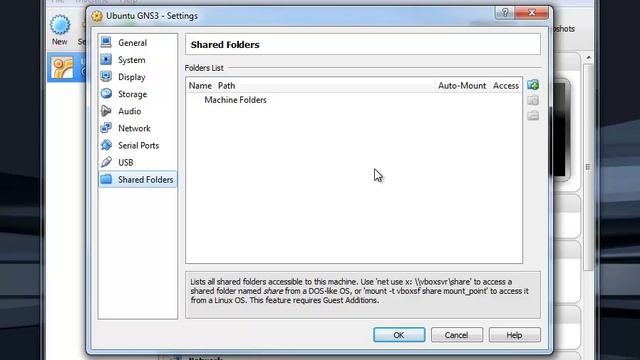Image resolution: width=640 pixels, height=360 pixels.
Task: Click the edit shared folder icon
Action: pos(533,100)
